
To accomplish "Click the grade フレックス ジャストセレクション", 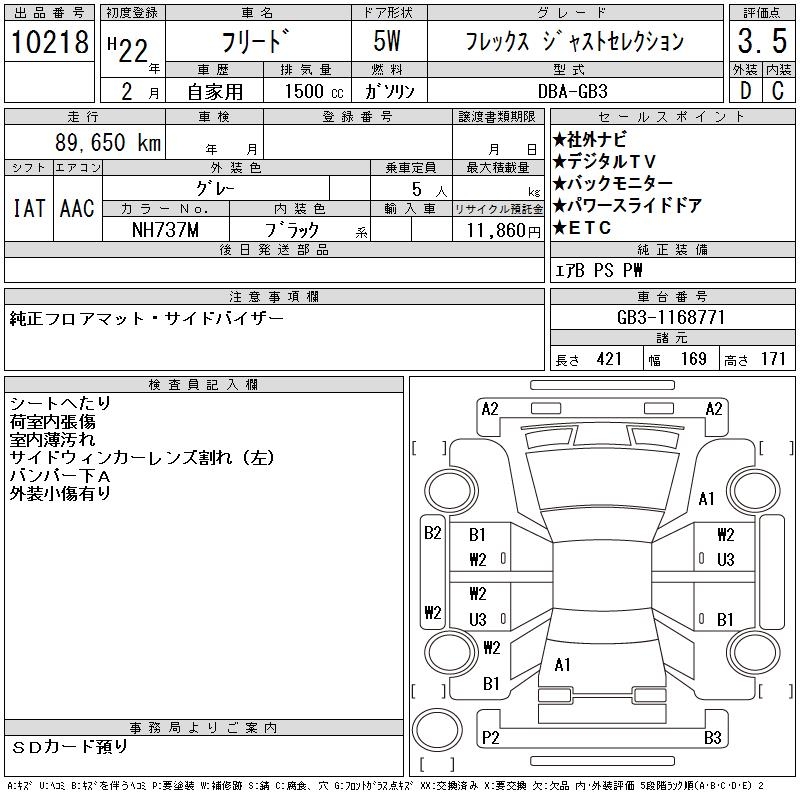I will point(574,41).
